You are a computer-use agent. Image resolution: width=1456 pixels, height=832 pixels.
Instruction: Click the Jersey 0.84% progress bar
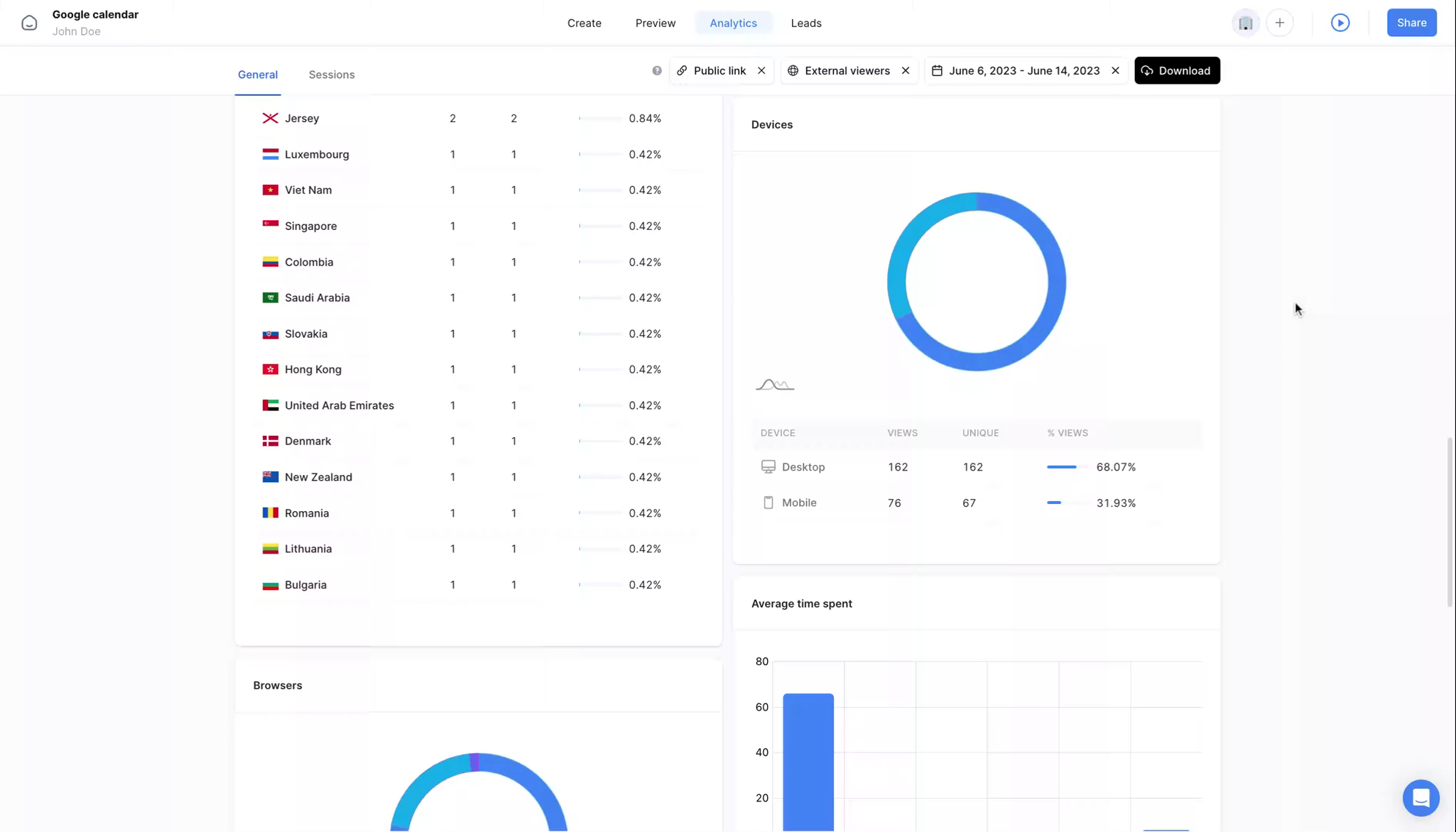(600, 118)
